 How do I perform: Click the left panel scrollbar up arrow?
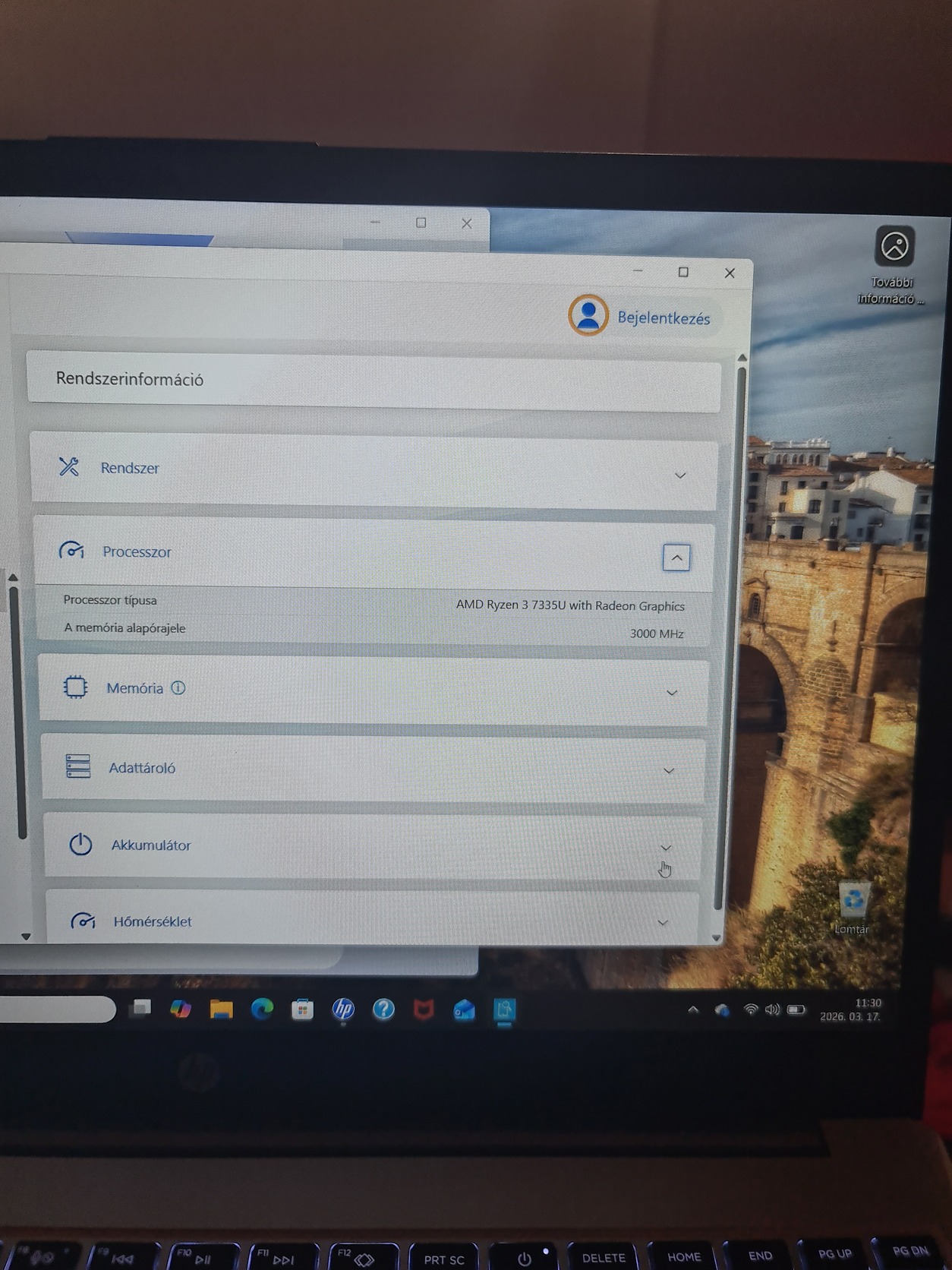[13, 577]
